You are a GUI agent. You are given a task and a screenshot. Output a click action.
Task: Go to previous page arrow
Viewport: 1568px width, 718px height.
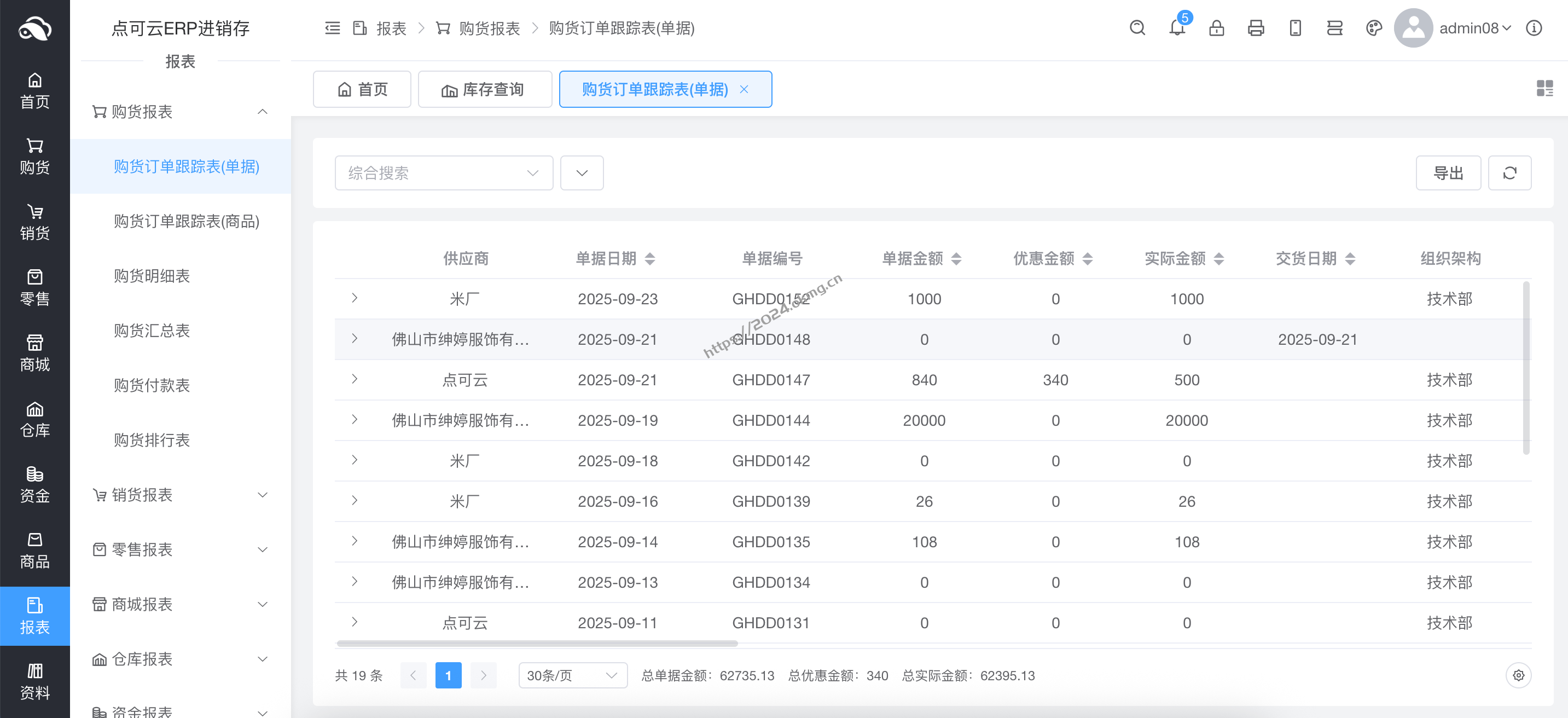[413, 675]
